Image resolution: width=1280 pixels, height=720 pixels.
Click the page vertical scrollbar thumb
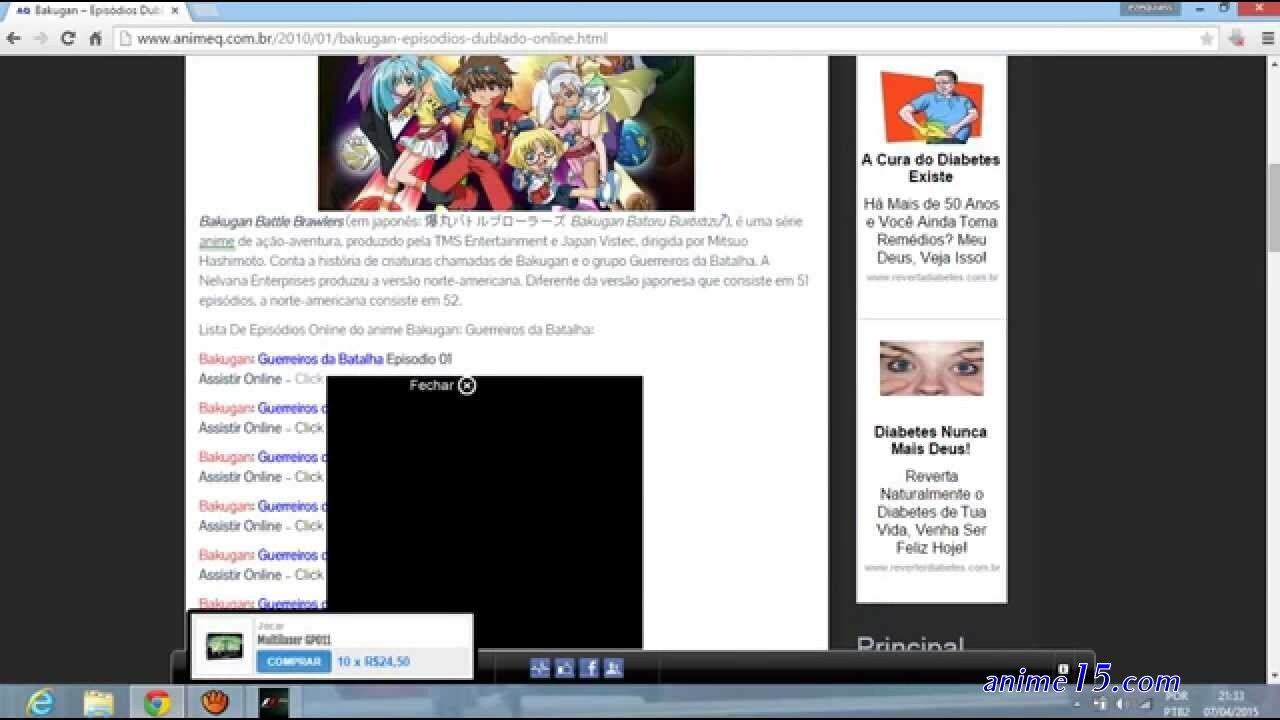[1274, 208]
